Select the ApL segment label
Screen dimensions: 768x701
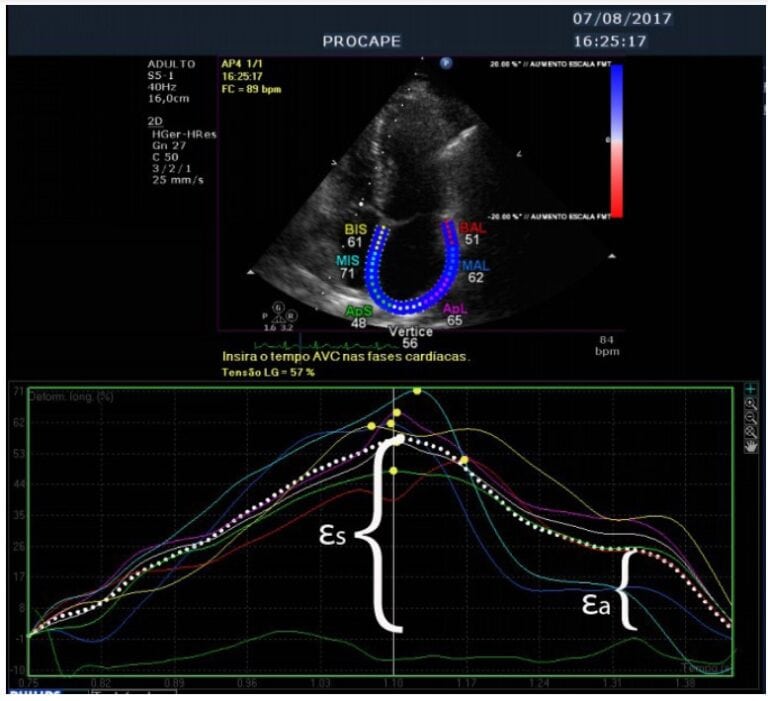pyautogui.click(x=454, y=310)
